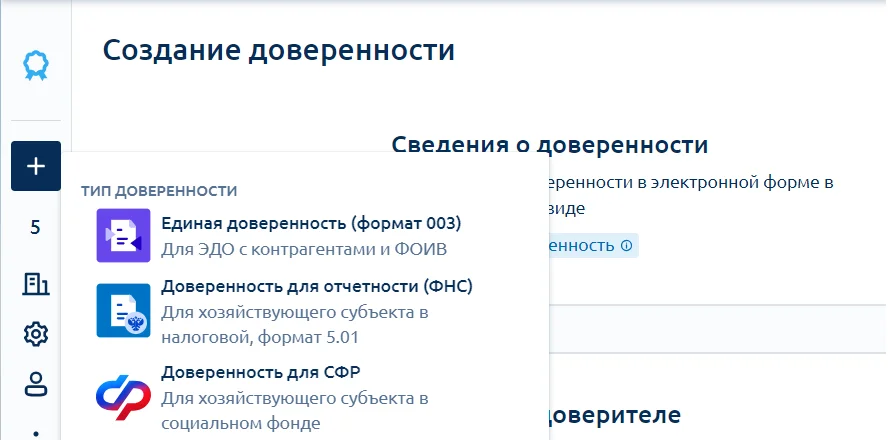Click the ТИП ДОВЕРЕННОСТИ menu header

[159, 191]
